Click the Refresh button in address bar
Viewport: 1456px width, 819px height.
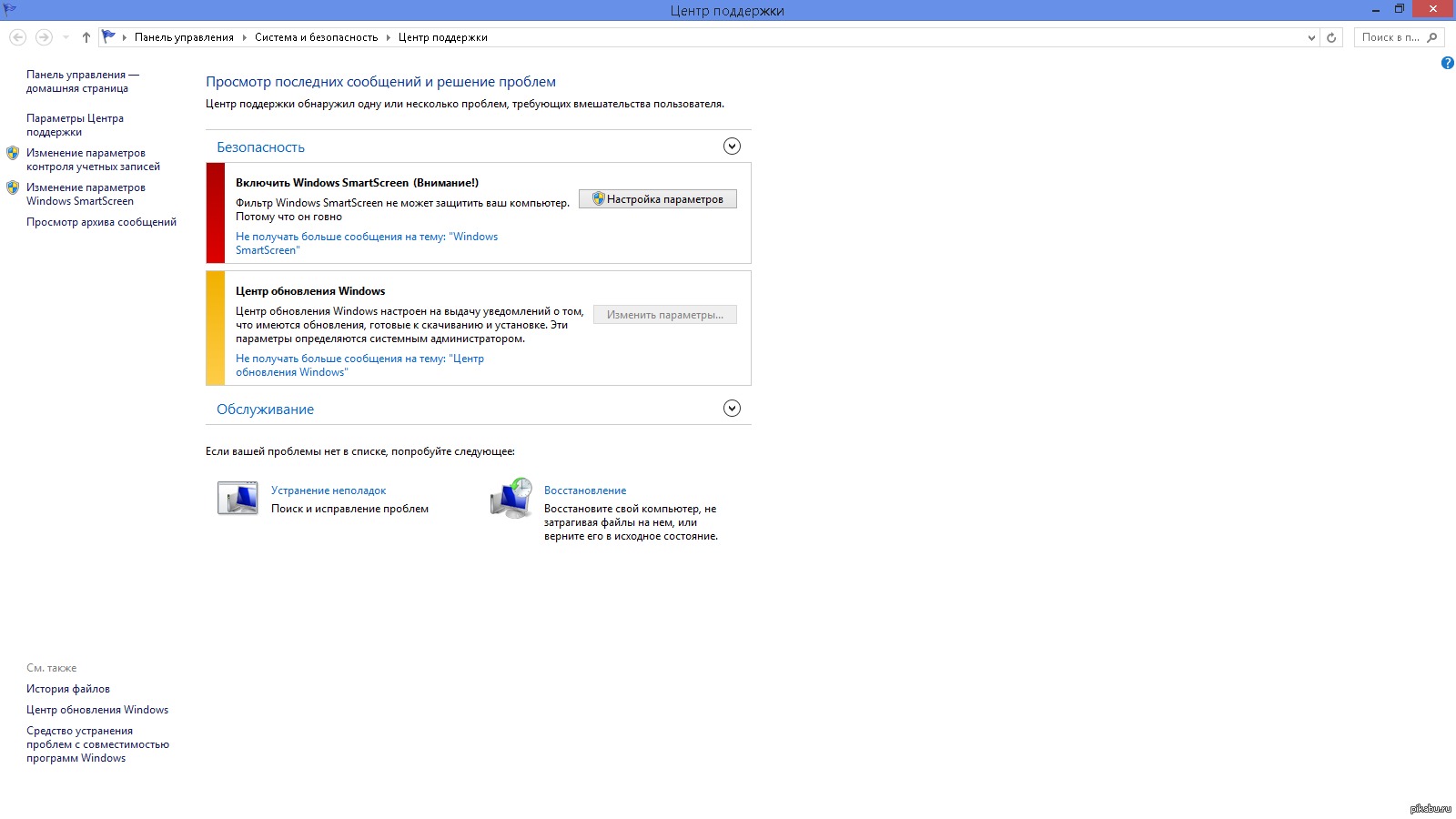tap(1331, 37)
